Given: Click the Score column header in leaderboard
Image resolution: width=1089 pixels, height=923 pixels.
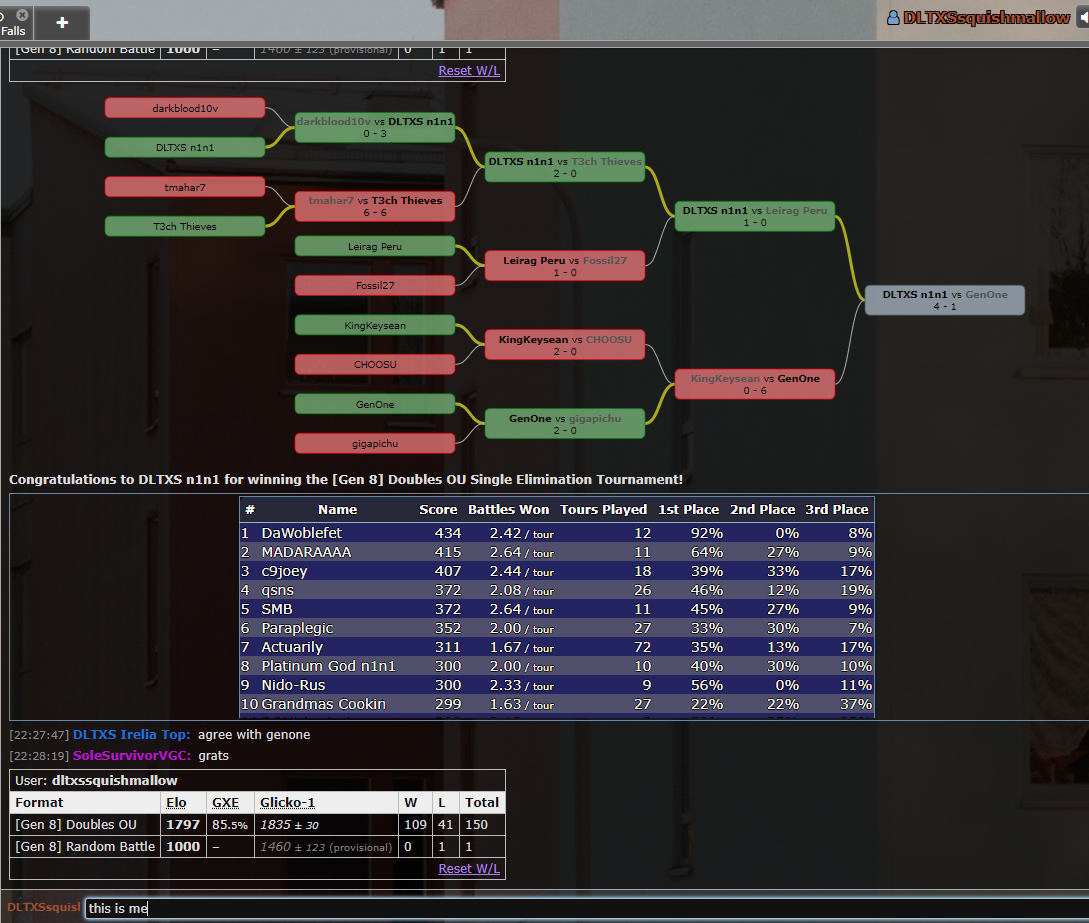Looking at the screenshot, I should click(438, 510).
